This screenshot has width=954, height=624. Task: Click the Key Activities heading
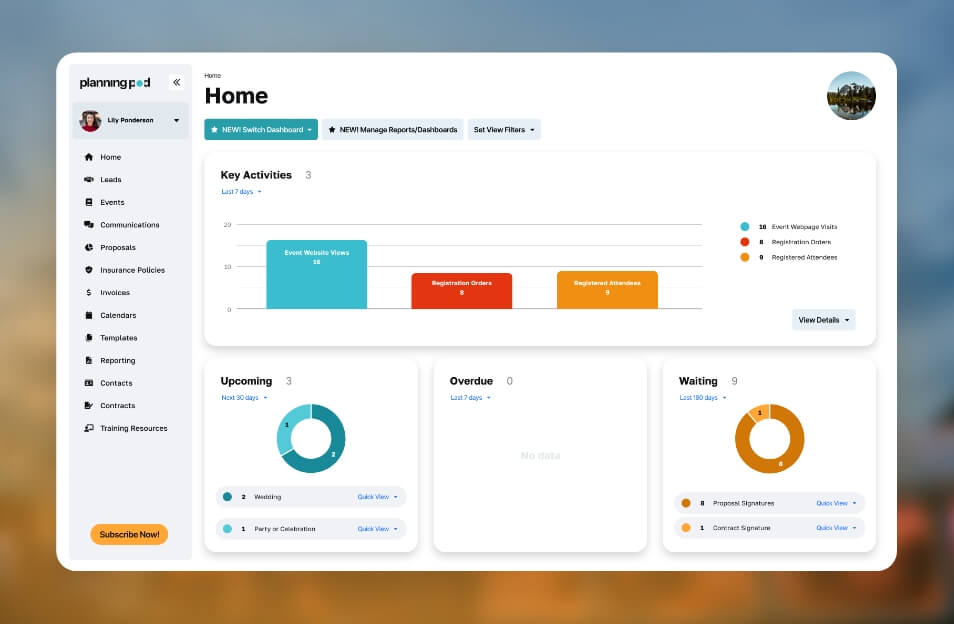(x=256, y=175)
